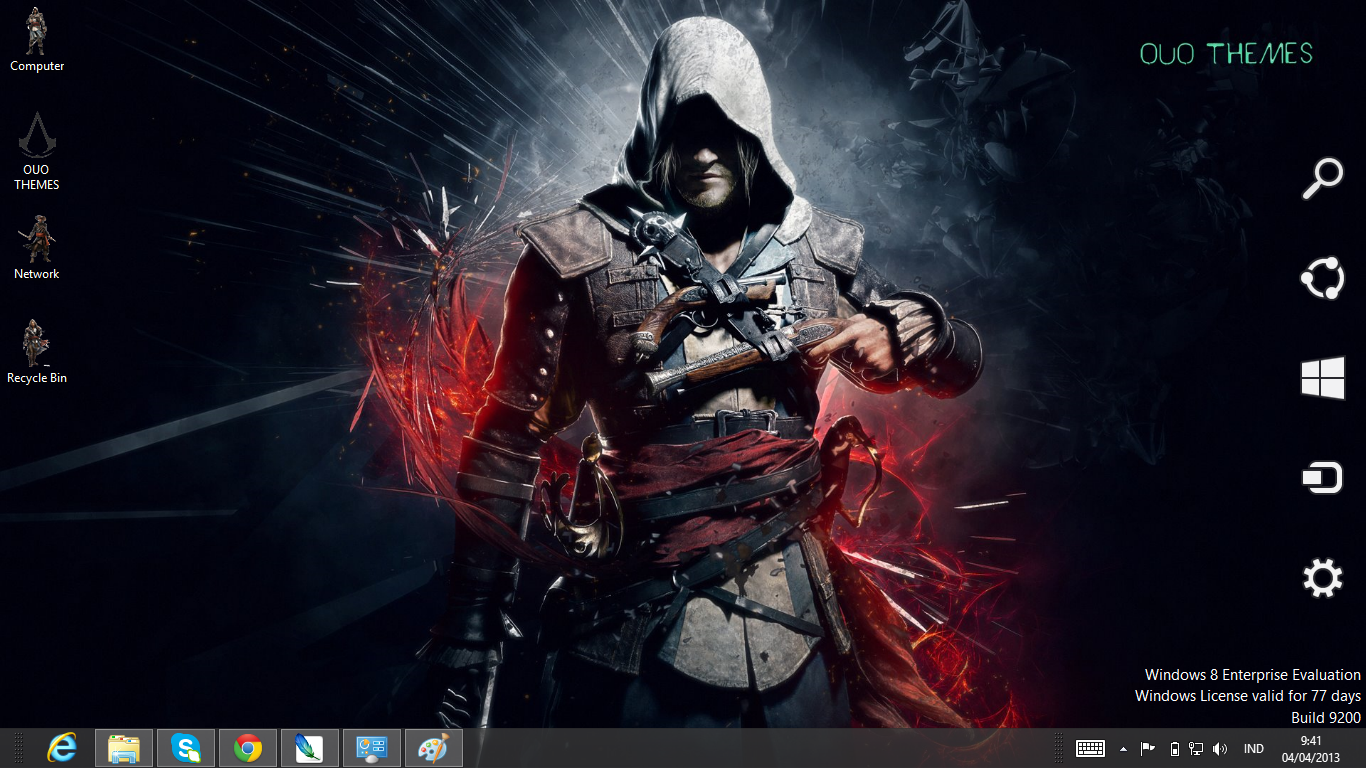
Task: Open the feather app on taskbar
Action: tap(310, 748)
